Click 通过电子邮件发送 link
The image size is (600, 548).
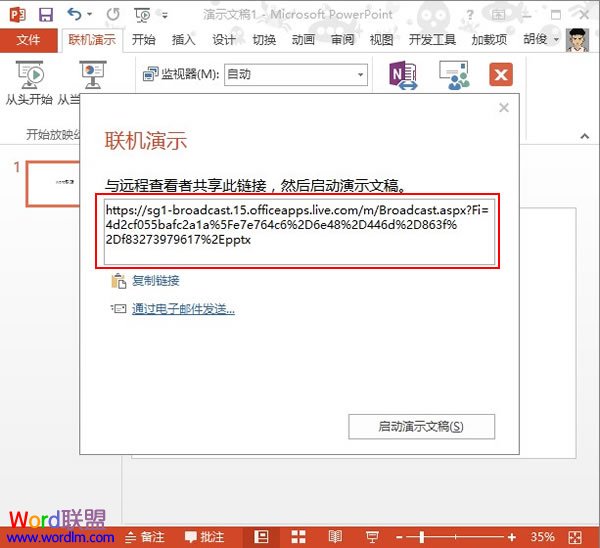click(x=183, y=309)
